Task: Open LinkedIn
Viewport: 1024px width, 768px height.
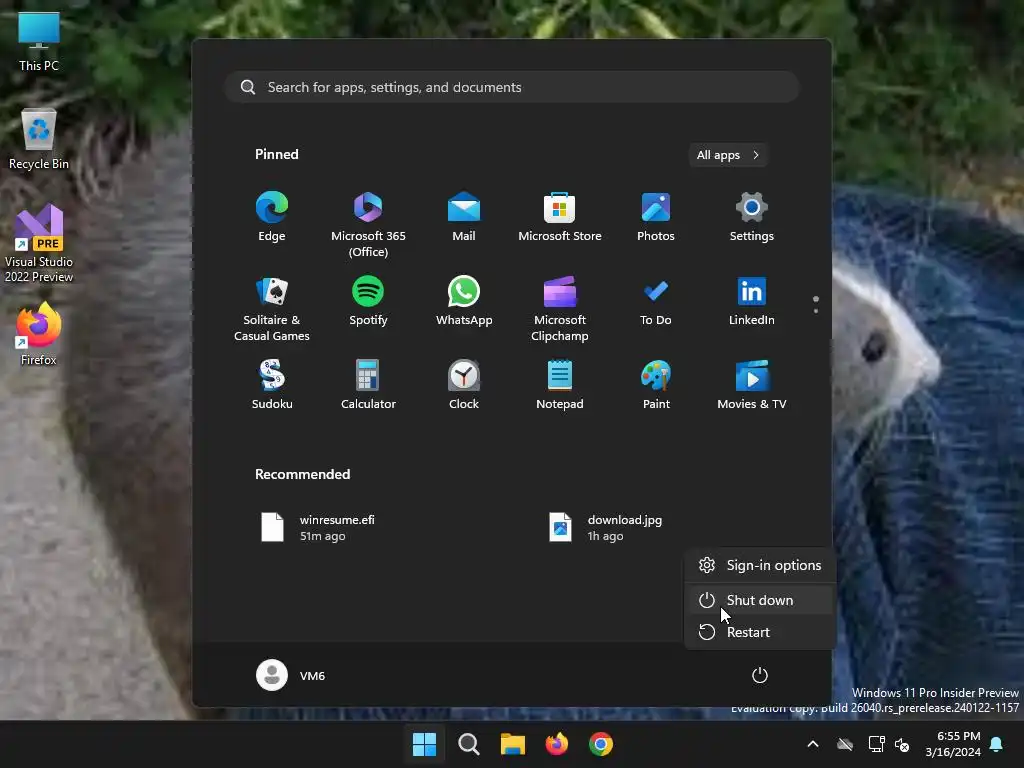Action: [x=752, y=300]
